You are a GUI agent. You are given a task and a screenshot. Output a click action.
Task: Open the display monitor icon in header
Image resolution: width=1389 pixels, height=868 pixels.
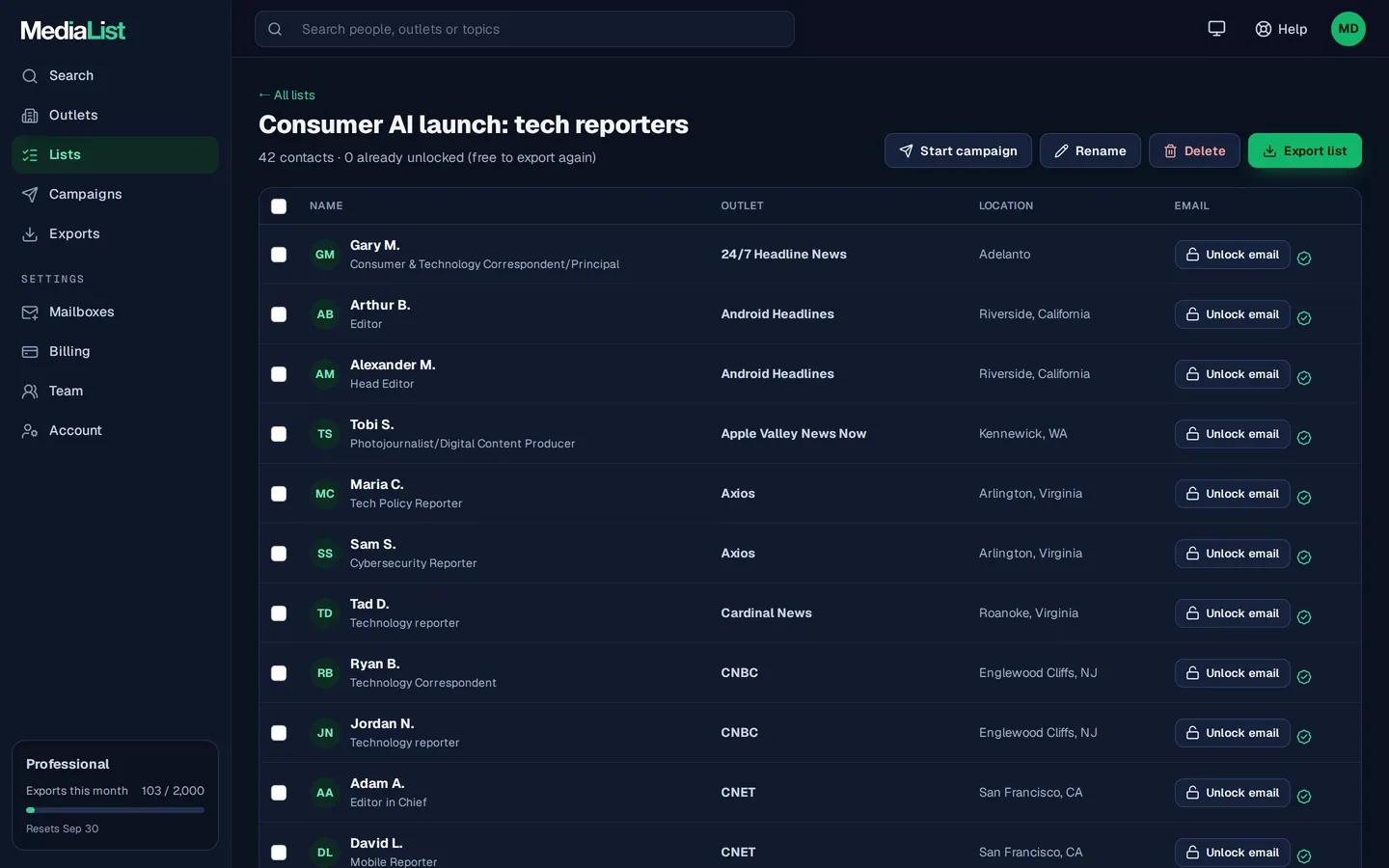click(1216, 29)
